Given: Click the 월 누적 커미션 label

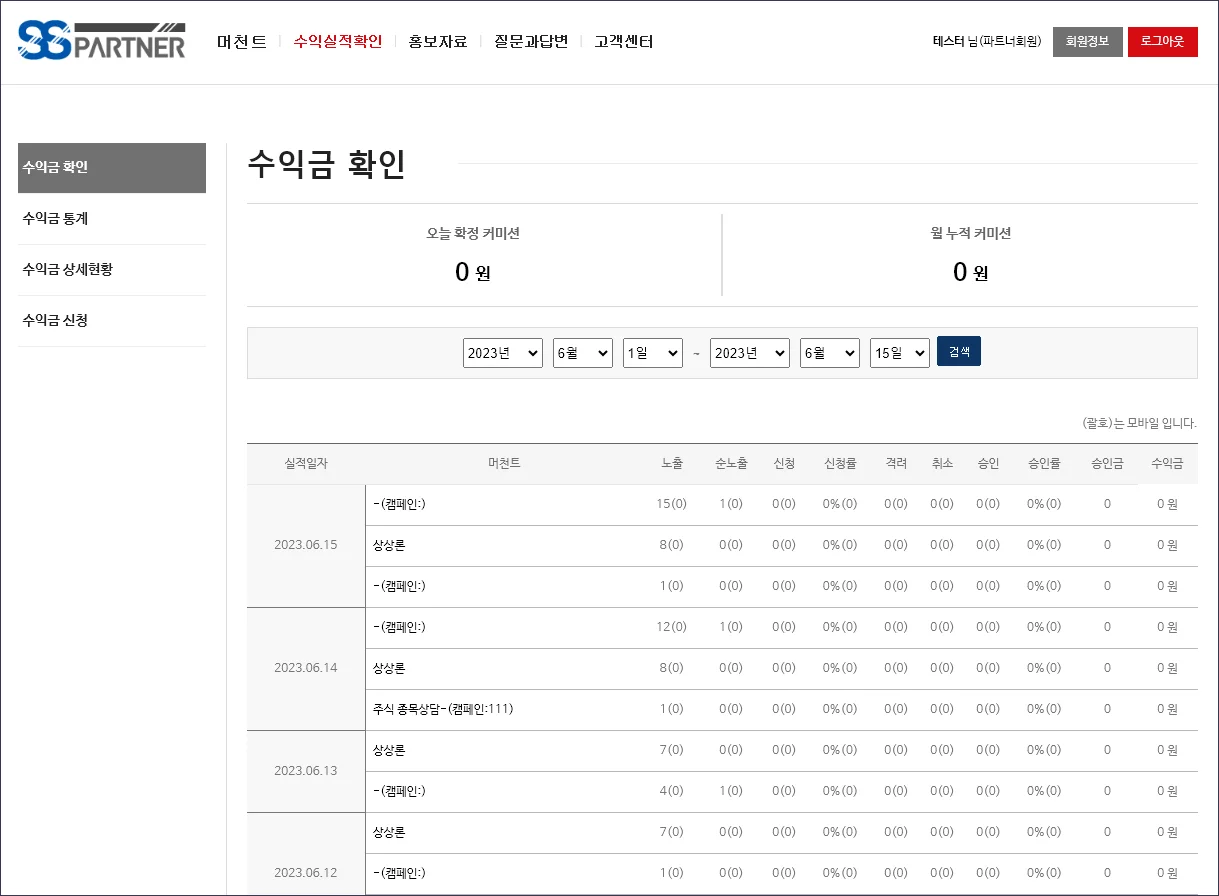Looking at the screenshot, I should [970, 234].
